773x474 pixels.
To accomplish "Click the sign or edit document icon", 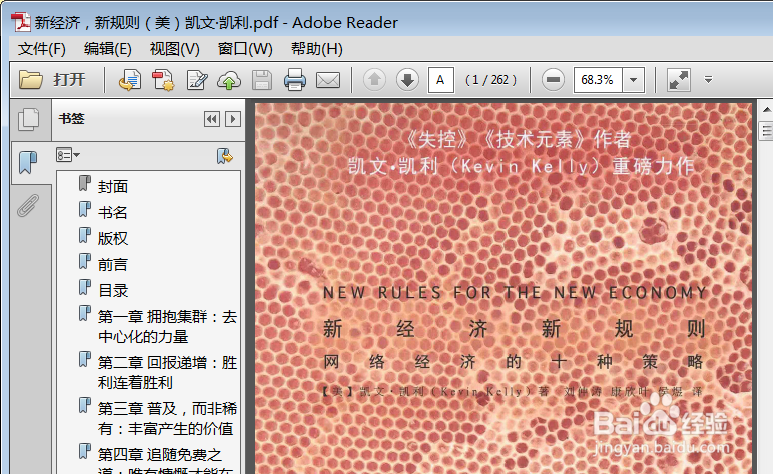I will click(196, 80).
